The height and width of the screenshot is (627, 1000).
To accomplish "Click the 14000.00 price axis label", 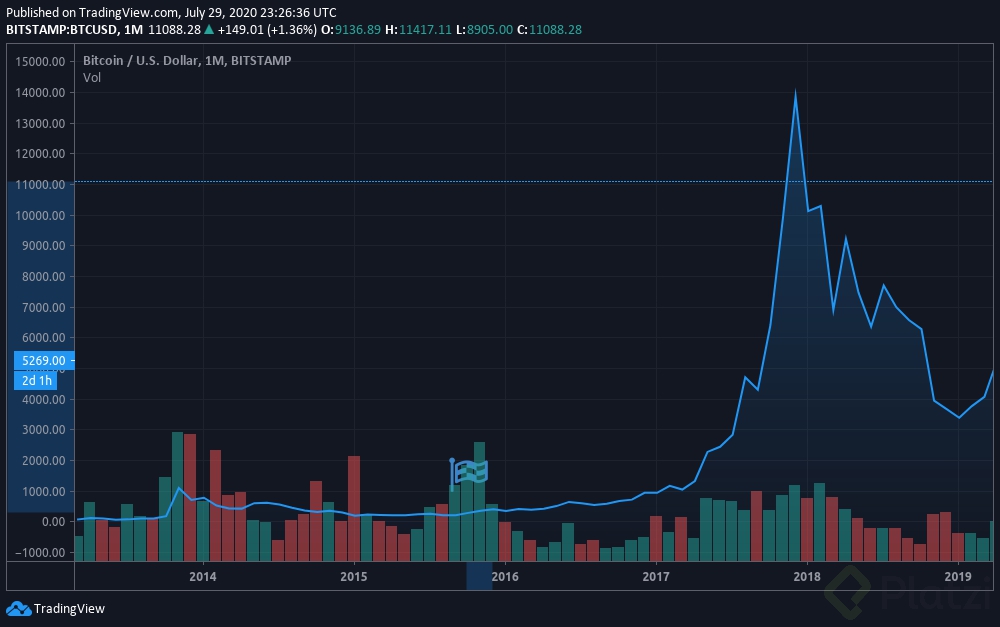I will [40, 92].
